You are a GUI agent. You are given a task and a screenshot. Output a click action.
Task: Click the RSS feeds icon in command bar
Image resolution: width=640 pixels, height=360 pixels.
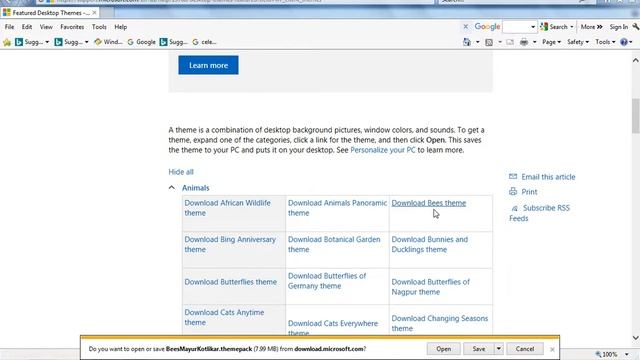(x=489, y=42)
